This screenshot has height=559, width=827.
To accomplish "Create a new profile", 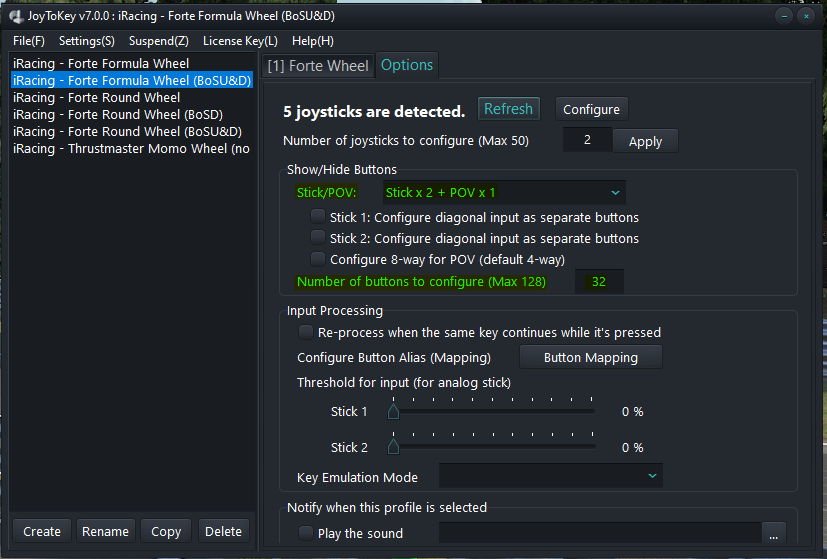I will 42,532.
